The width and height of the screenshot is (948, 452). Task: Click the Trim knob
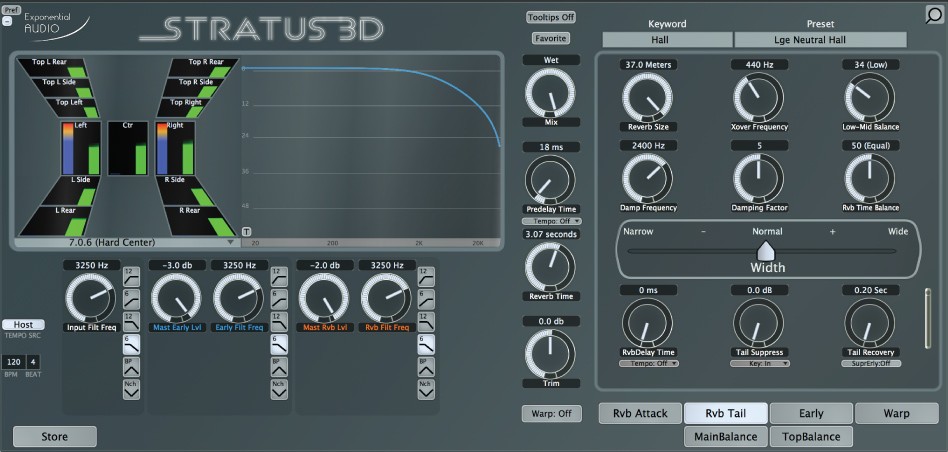tap(550, 354)
